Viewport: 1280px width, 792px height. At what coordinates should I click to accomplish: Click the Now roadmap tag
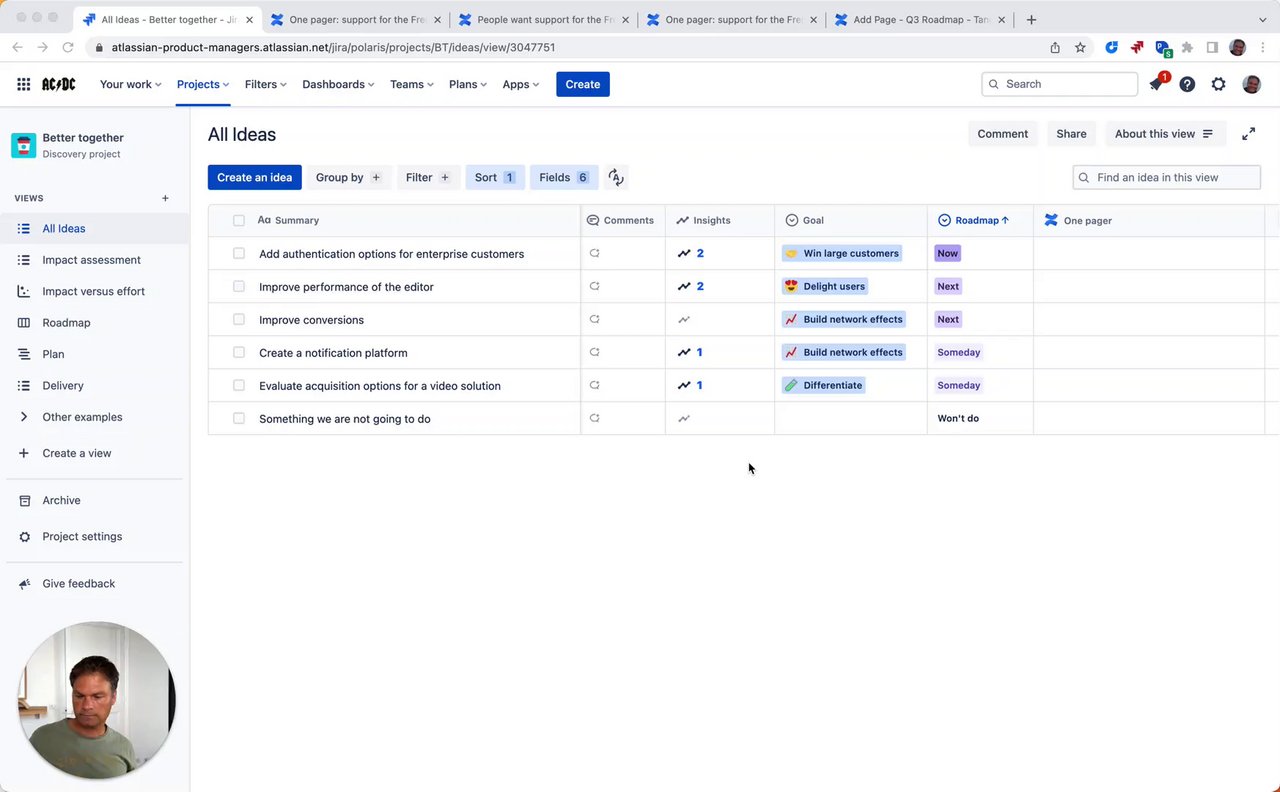tap(947, 254)
